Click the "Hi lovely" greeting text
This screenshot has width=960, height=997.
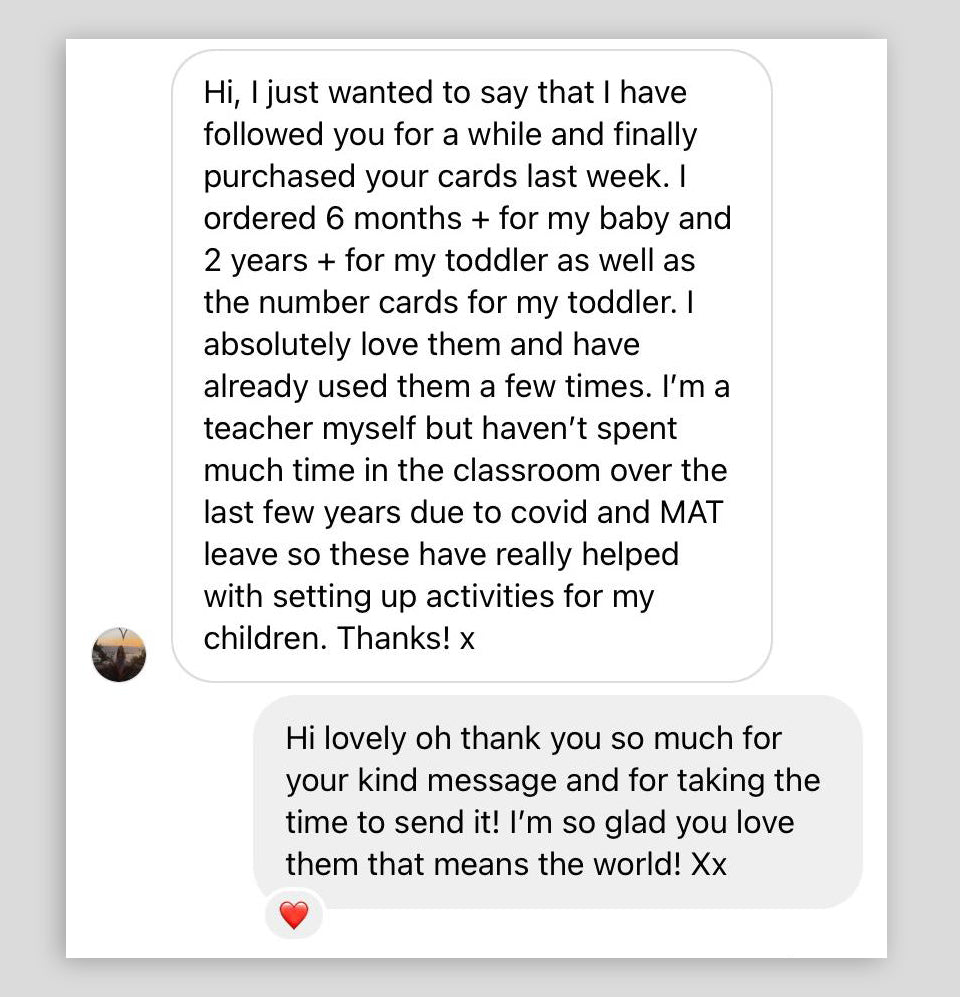[x=346, y=739]
